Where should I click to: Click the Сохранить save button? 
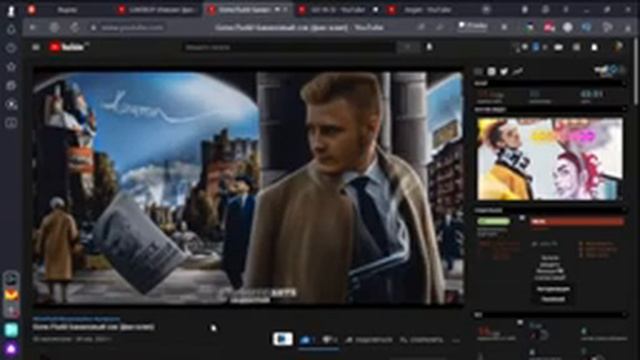421,340
